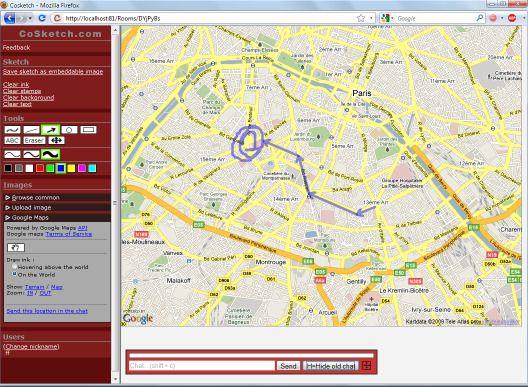Viewport: 528px width, 387px height.
Task: Click the chat message input field
Action: (x=202, y=366)
